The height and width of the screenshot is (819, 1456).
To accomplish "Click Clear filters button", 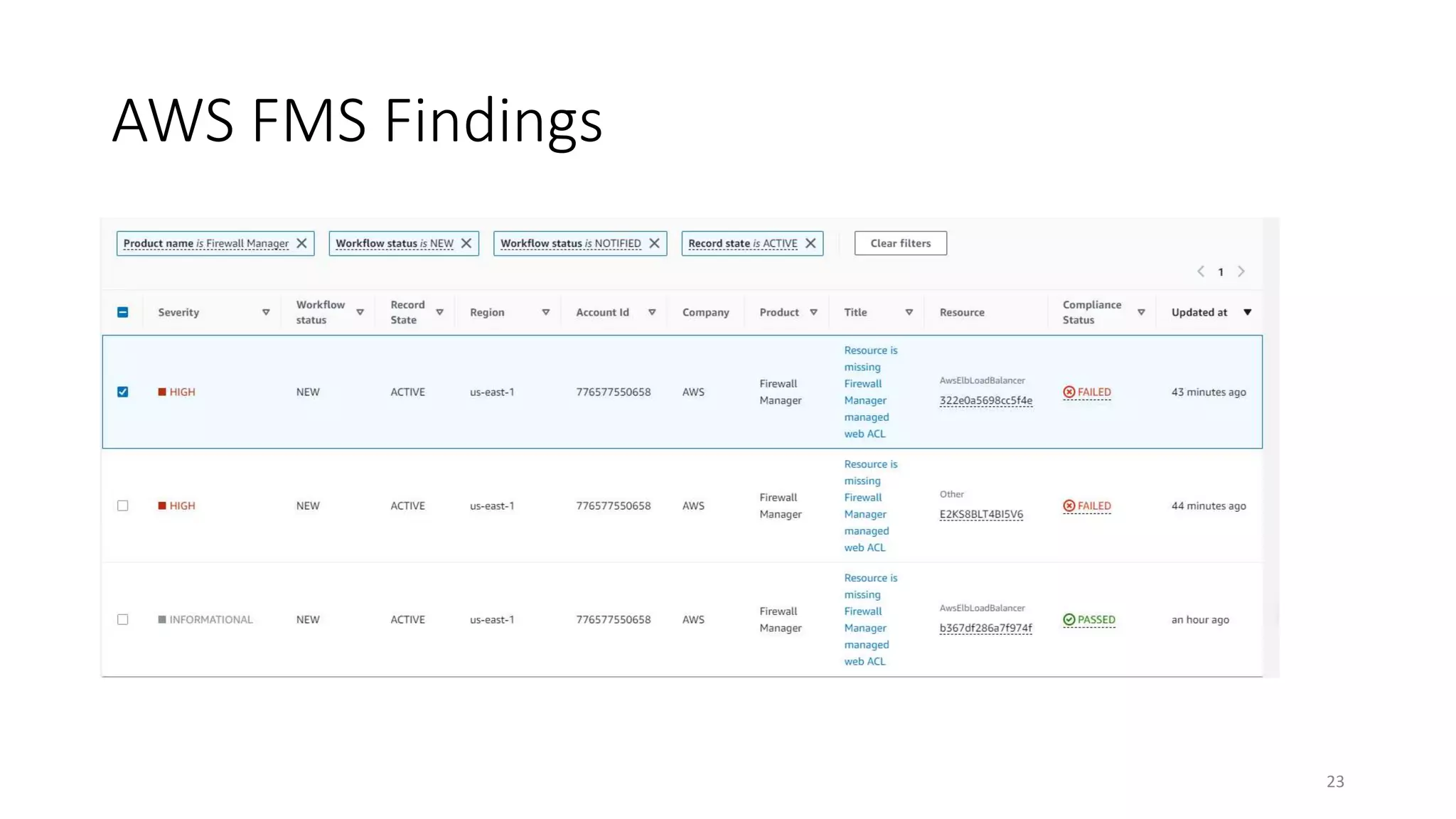I will point(900,243).
